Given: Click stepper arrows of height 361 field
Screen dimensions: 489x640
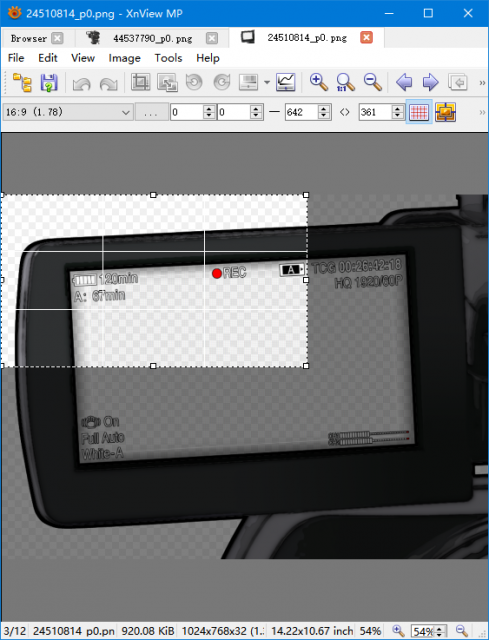Looking at the screenshot, I should (x=398, y=112).
